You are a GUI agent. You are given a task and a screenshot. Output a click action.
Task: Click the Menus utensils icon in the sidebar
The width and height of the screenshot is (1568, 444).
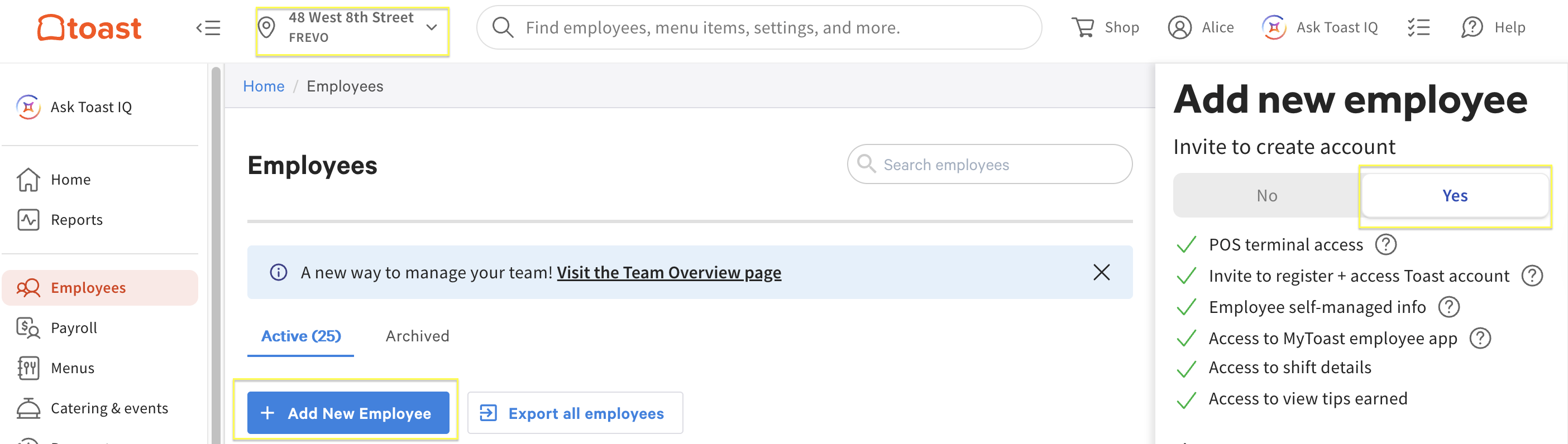[28, 368]
